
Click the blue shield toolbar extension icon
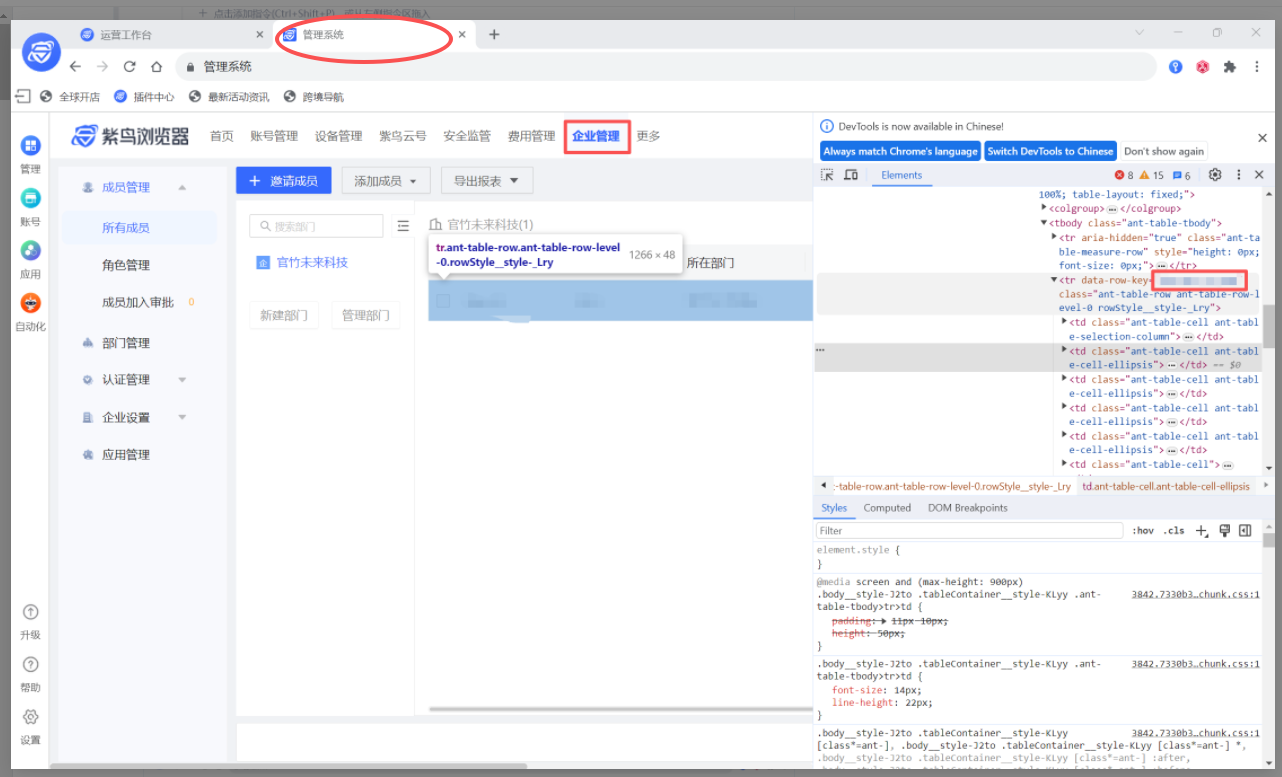pos(1176,67)
